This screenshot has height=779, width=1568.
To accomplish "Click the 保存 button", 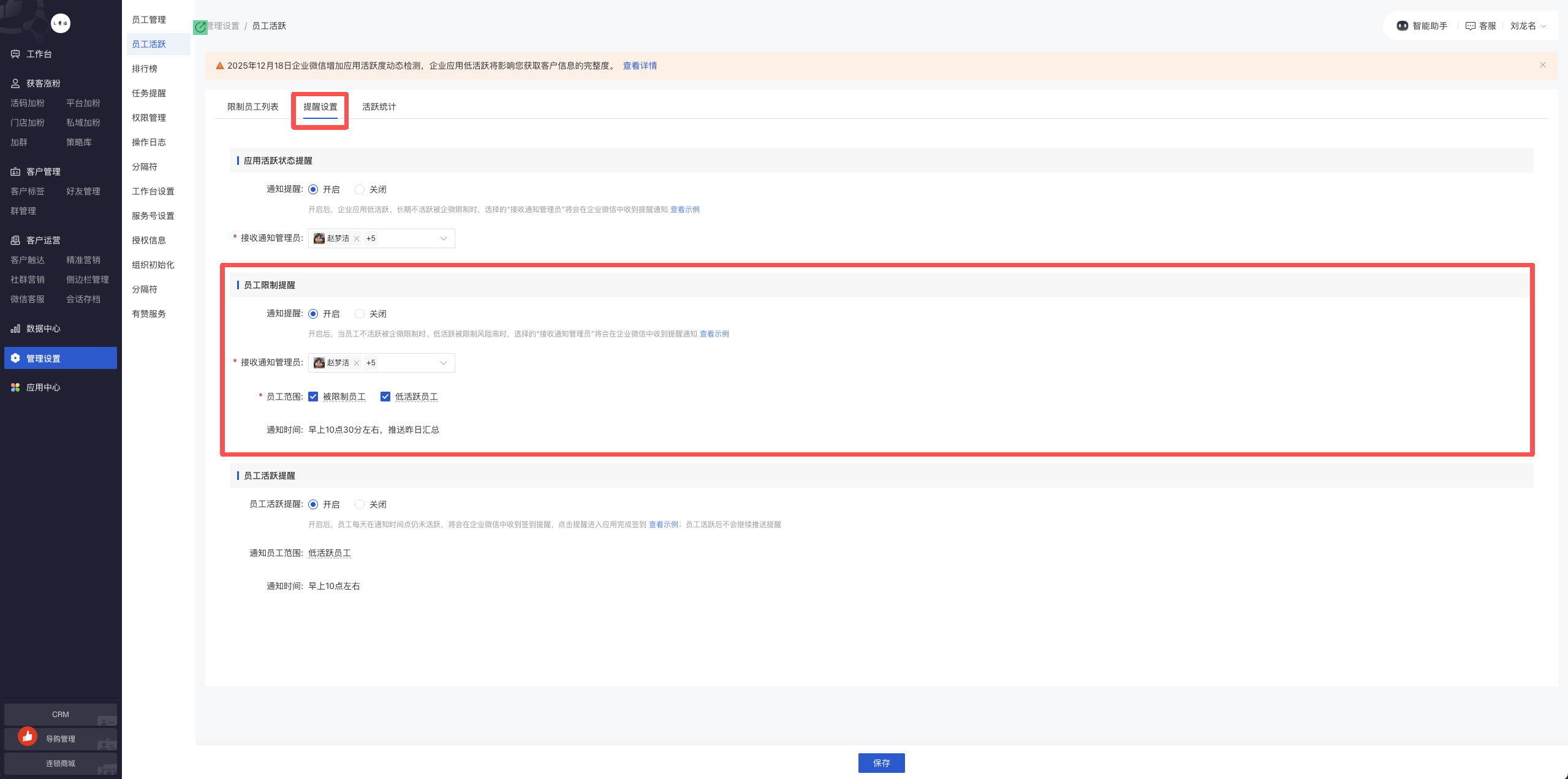I will coord(881,762).
